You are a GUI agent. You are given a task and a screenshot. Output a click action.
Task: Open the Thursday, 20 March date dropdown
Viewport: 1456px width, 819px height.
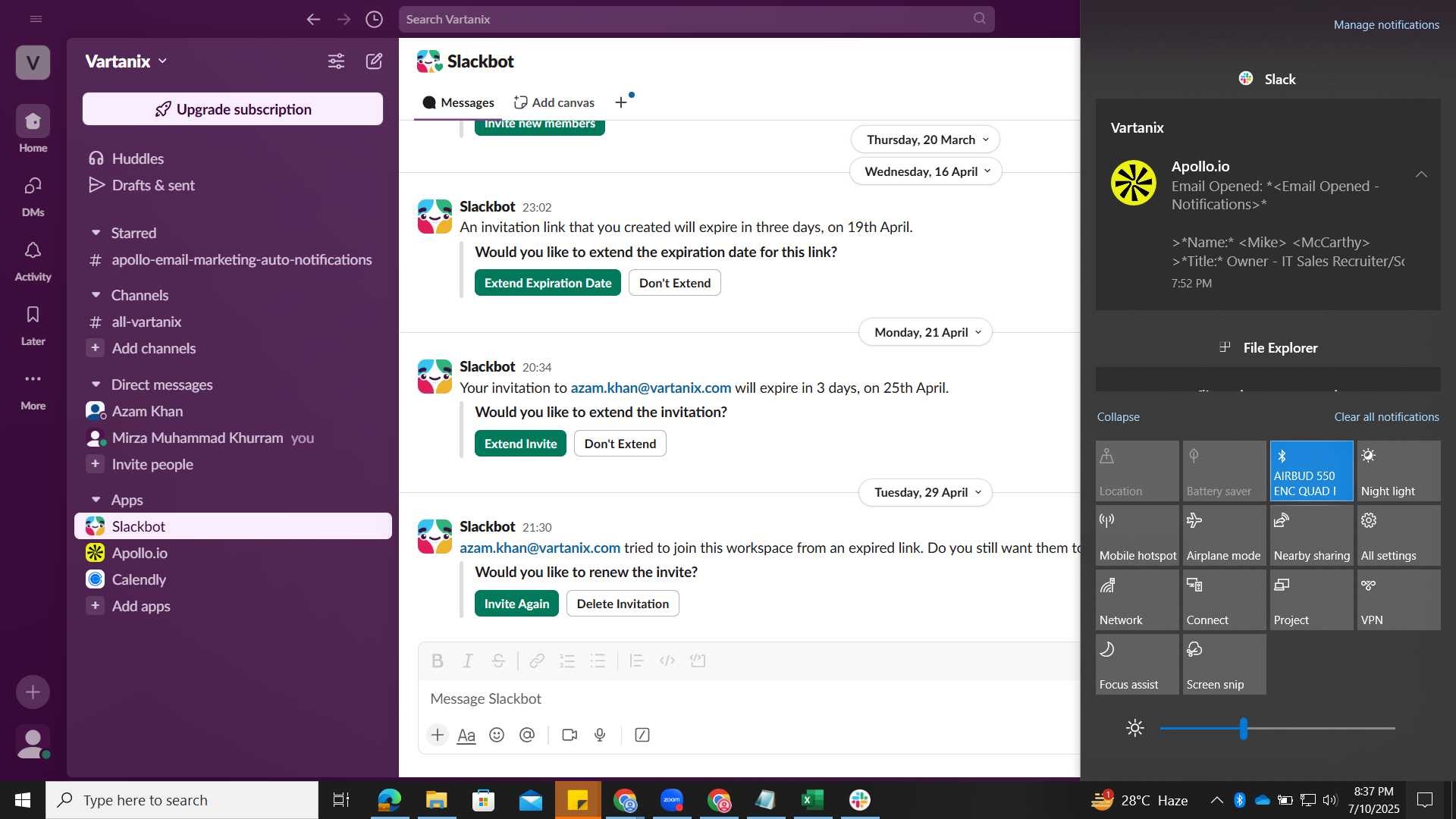coord(924,140)
